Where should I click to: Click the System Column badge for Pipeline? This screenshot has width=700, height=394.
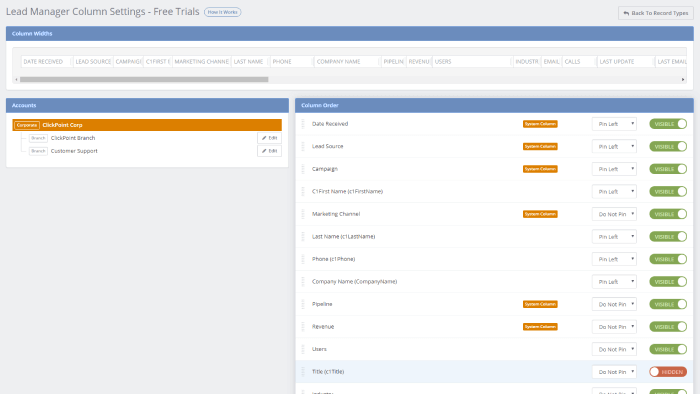pos(540,304)
